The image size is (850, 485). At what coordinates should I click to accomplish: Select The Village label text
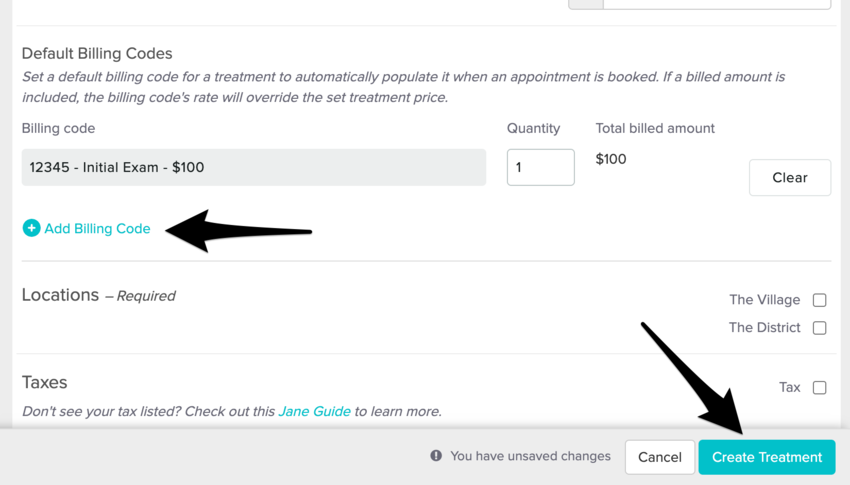coord(764,300)
